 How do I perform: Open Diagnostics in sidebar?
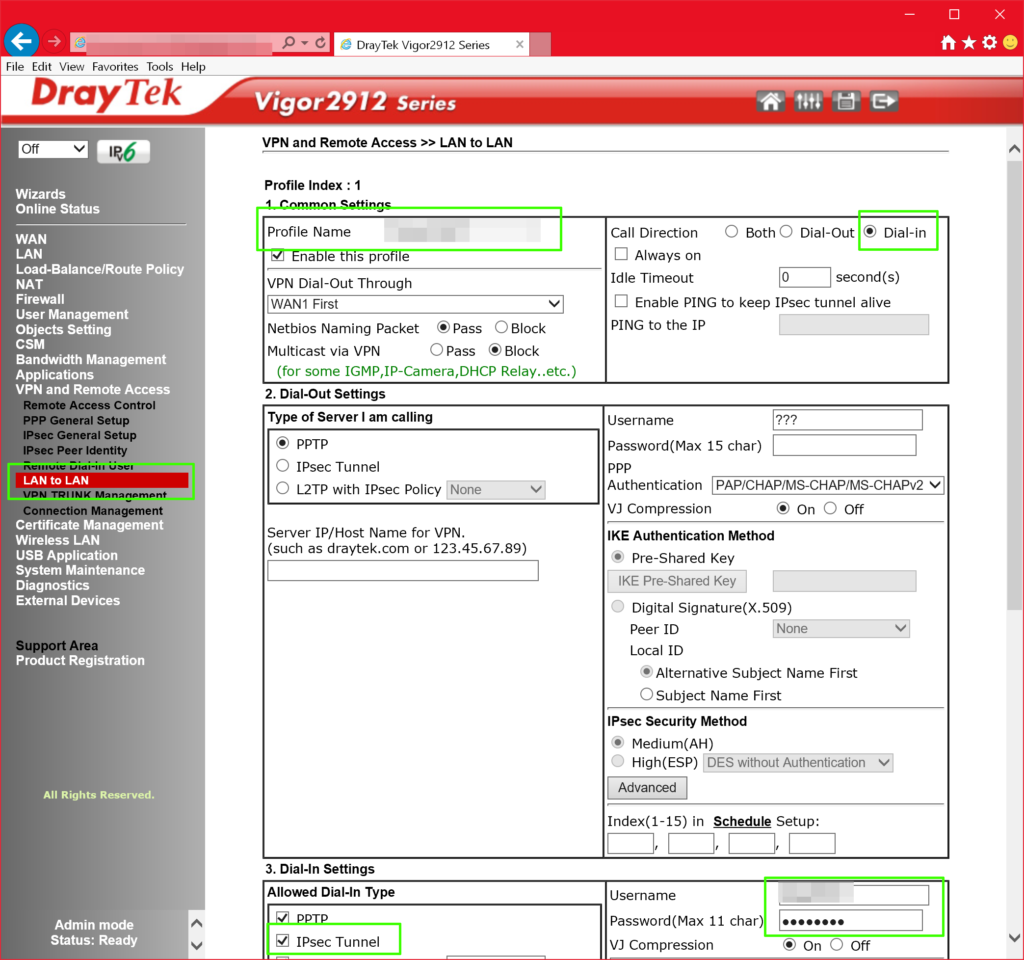click(52, 586)
